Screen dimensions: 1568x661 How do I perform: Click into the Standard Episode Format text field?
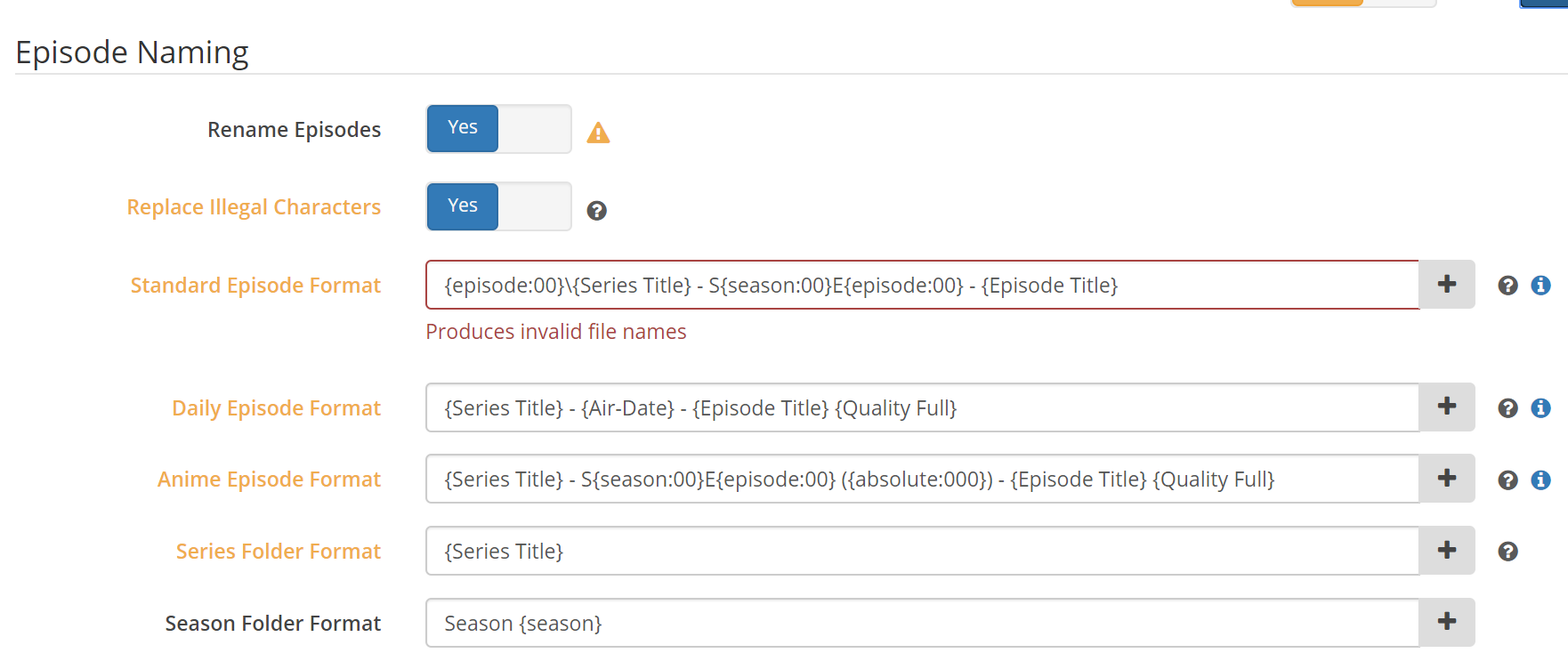[922, 285]
